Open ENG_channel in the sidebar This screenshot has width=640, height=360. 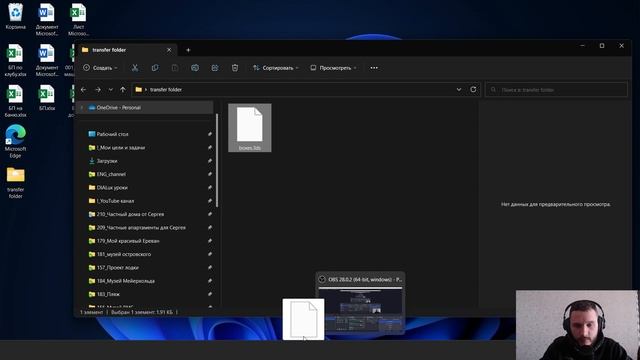coord(111,174)
